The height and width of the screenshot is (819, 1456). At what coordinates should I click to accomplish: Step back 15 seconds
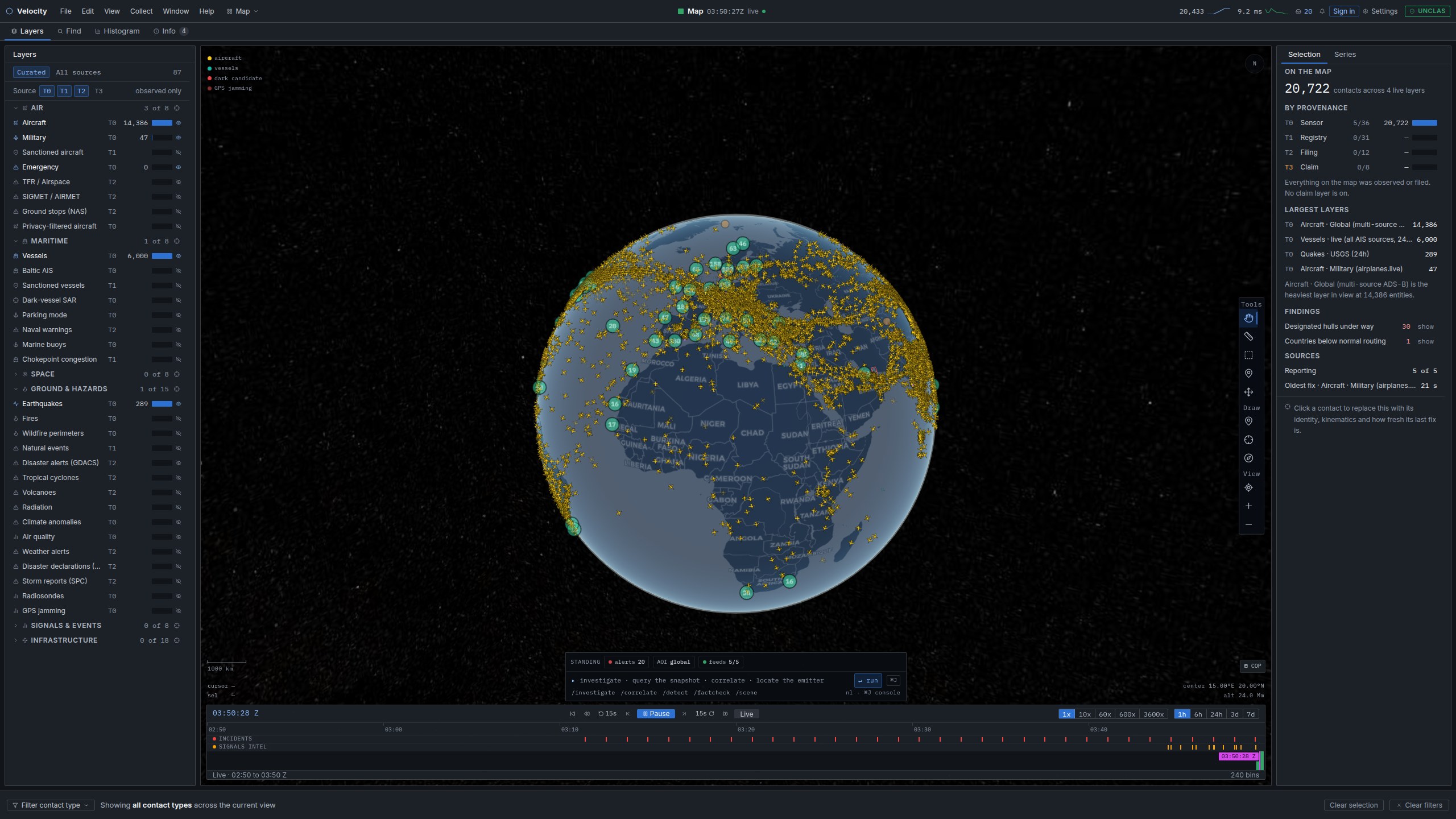point(607,714)
